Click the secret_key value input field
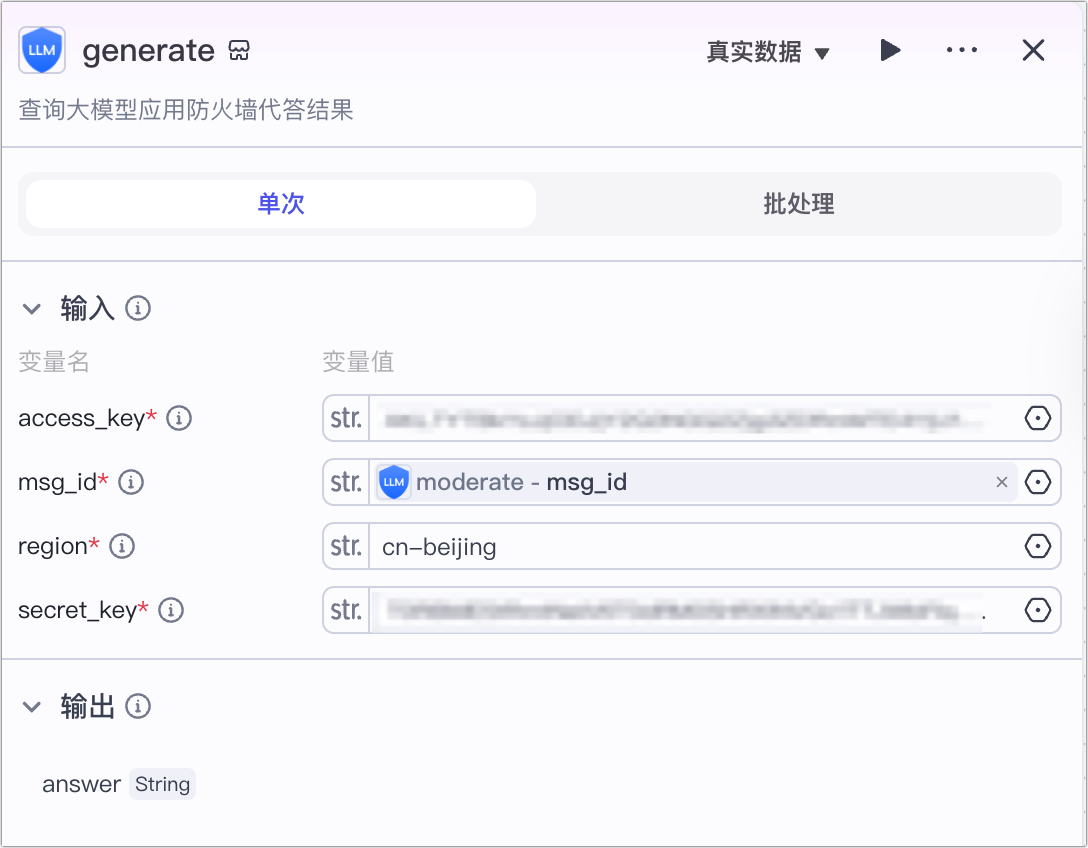The image size is (1088, 848). 680,610
